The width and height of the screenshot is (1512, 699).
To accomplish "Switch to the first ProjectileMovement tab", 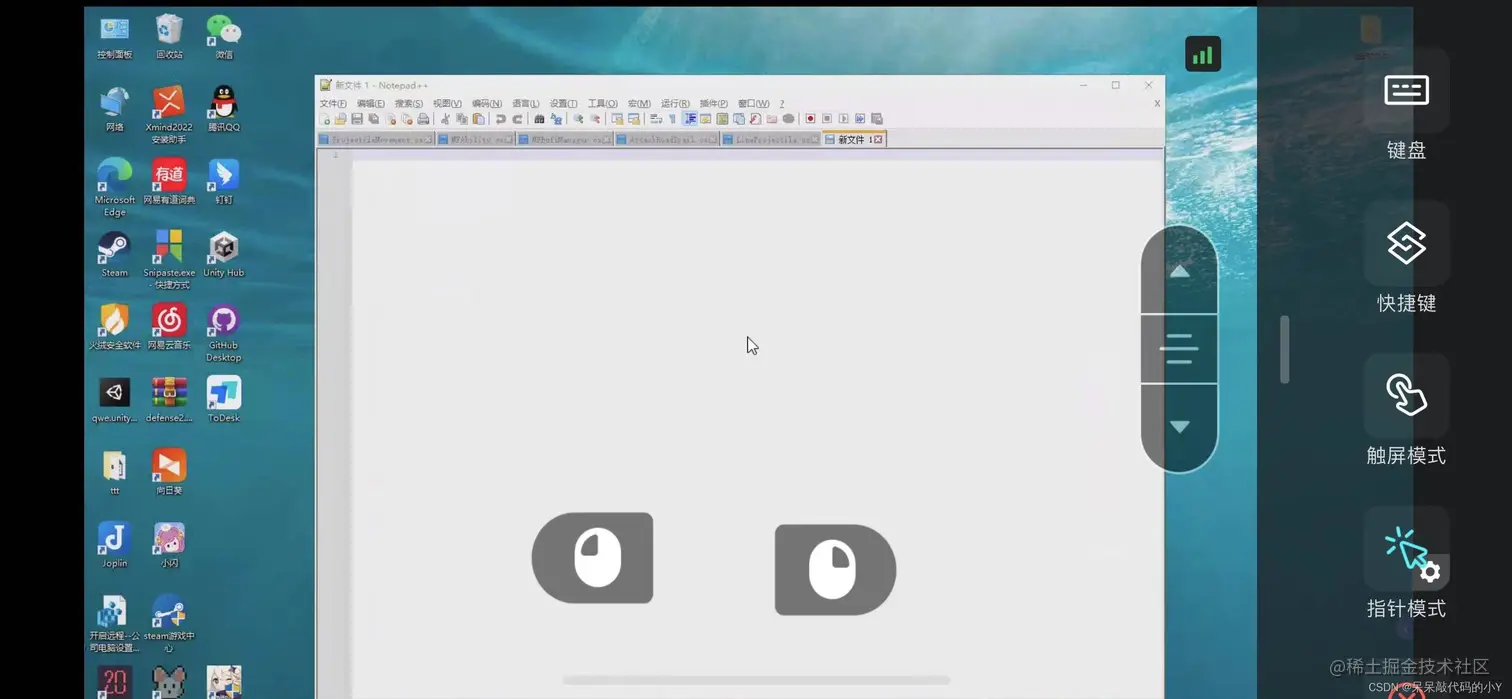I will click(375, 140).
